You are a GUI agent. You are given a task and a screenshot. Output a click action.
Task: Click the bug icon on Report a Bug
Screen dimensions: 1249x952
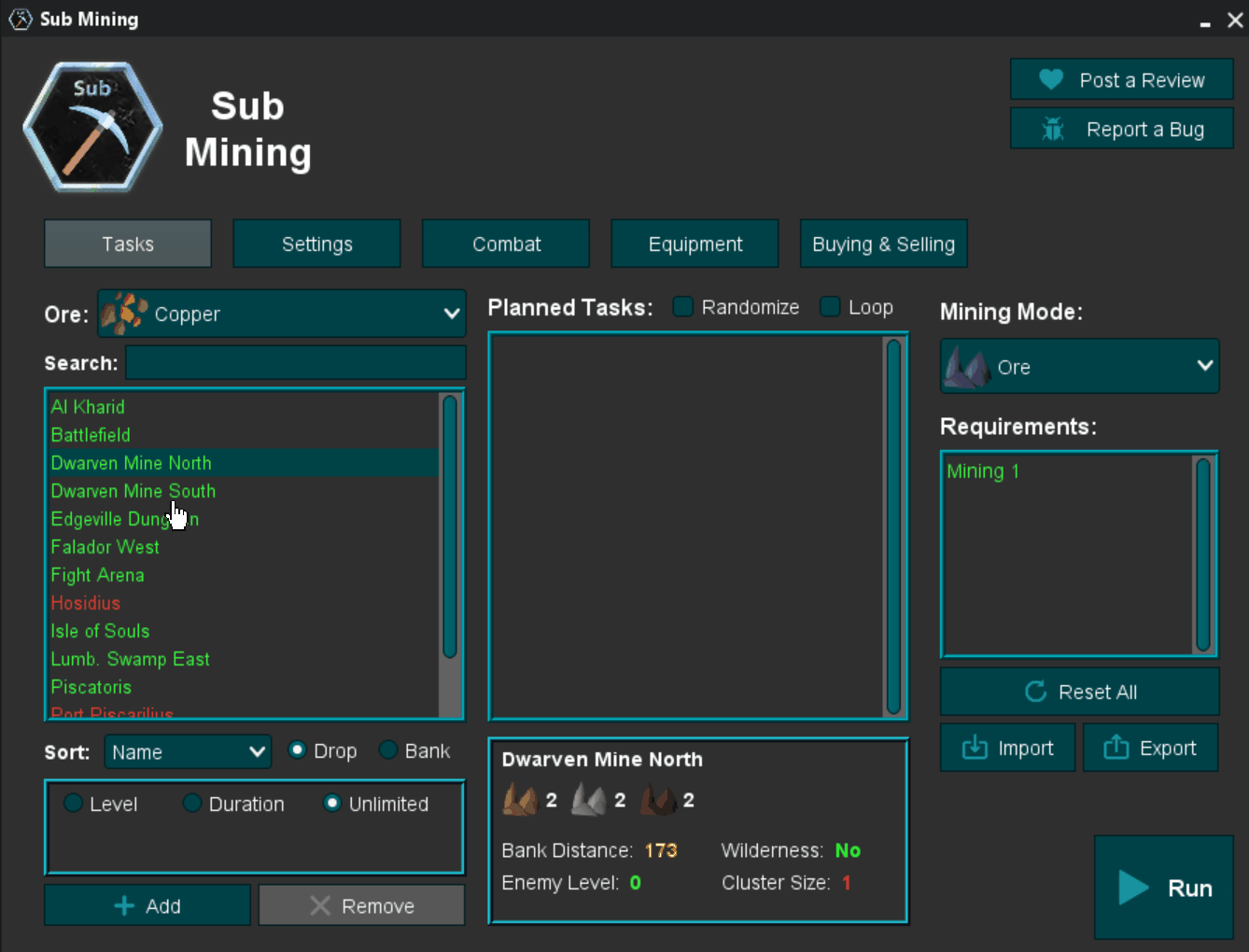click(x=1053, y=129)
